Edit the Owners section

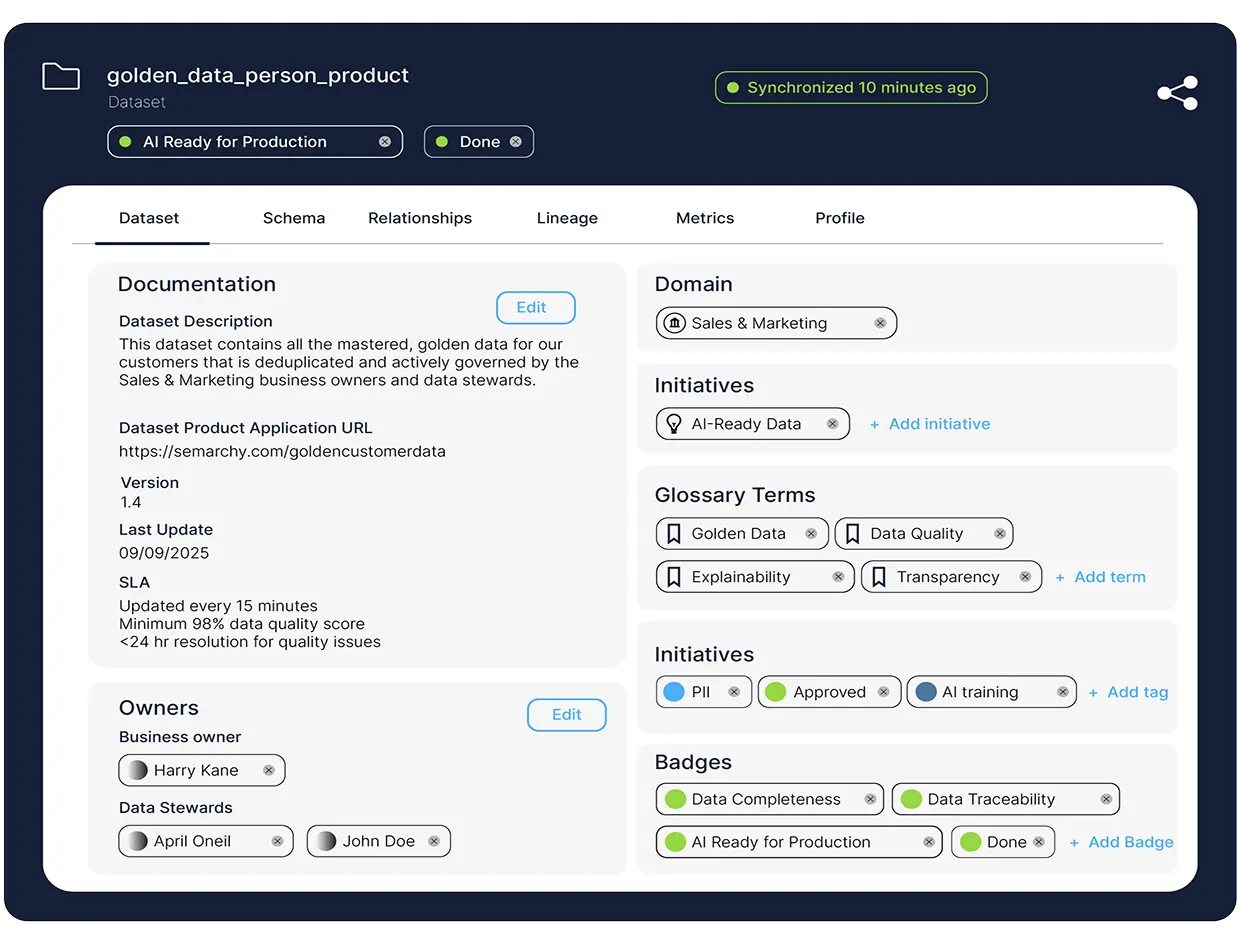[x=567, y=714]
